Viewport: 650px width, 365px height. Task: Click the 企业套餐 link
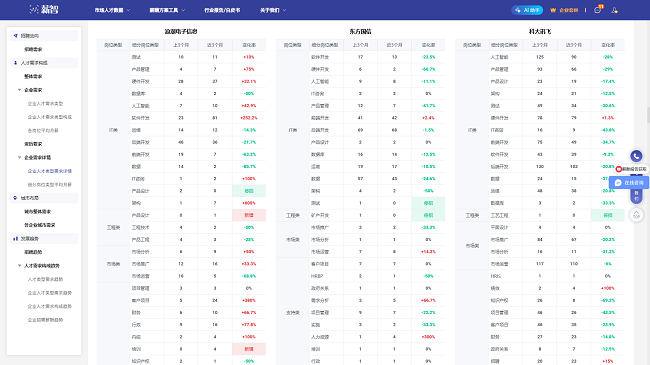pyautogui.click(x=568, y=10)
